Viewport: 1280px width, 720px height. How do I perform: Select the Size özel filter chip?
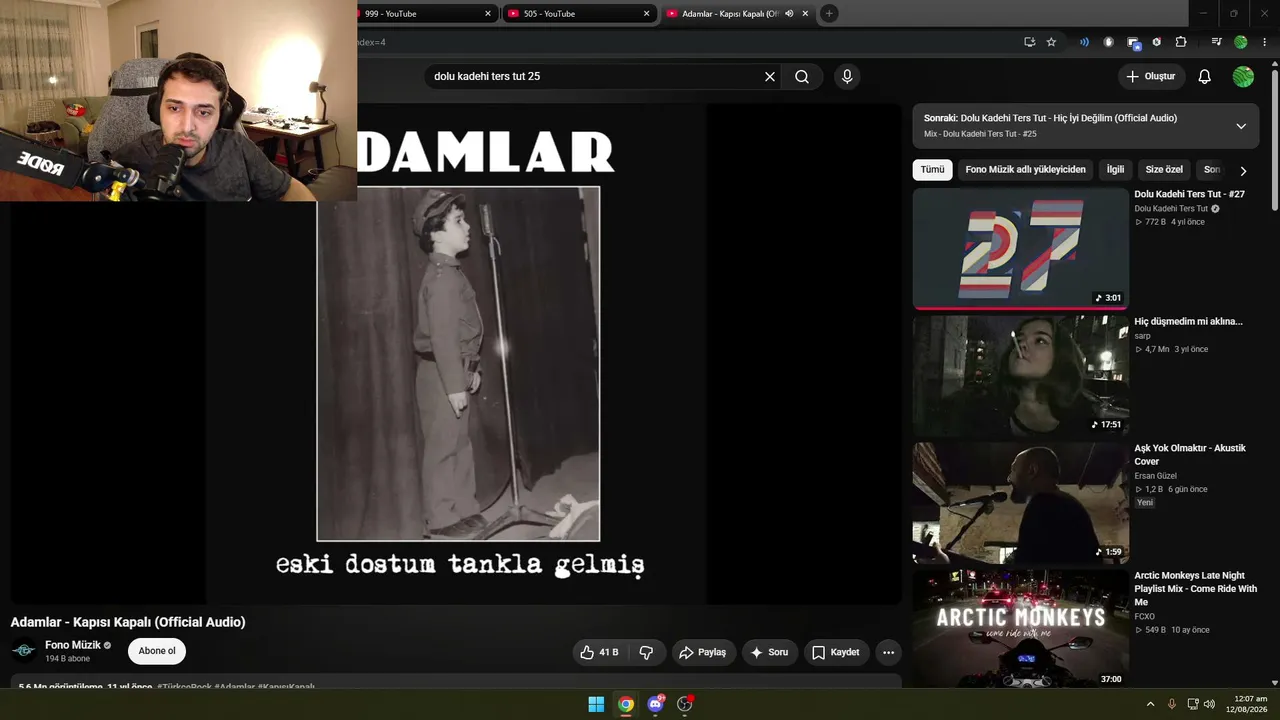(x=1164, y=170)
